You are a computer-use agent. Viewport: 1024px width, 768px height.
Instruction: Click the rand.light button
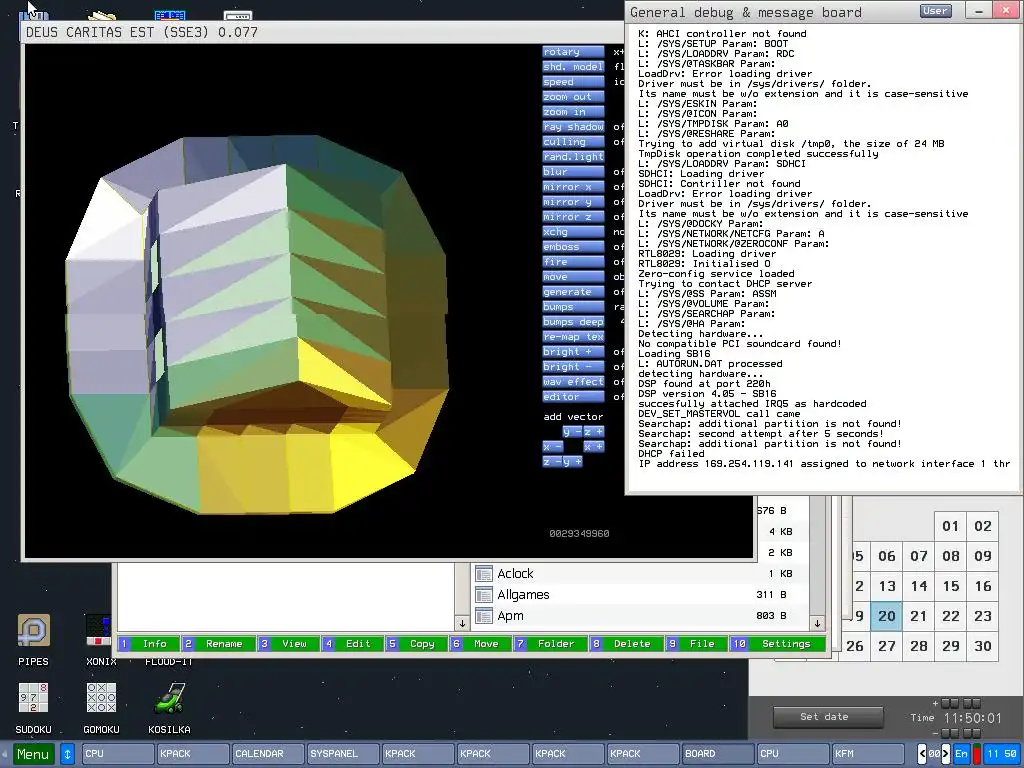573,157
